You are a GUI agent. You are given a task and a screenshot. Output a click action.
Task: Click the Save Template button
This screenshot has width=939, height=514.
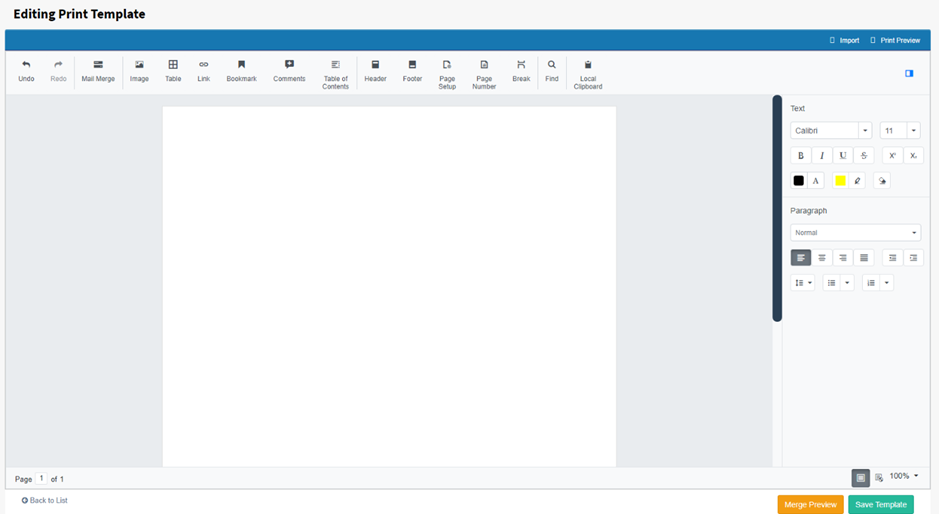(881, 504)
